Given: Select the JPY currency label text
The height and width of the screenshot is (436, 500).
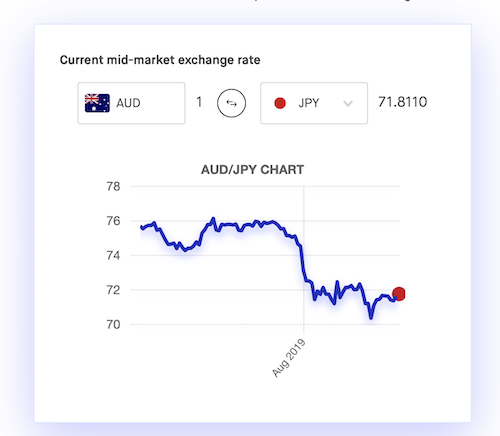Looking at the screenshot, I should (x=309, y=103).
